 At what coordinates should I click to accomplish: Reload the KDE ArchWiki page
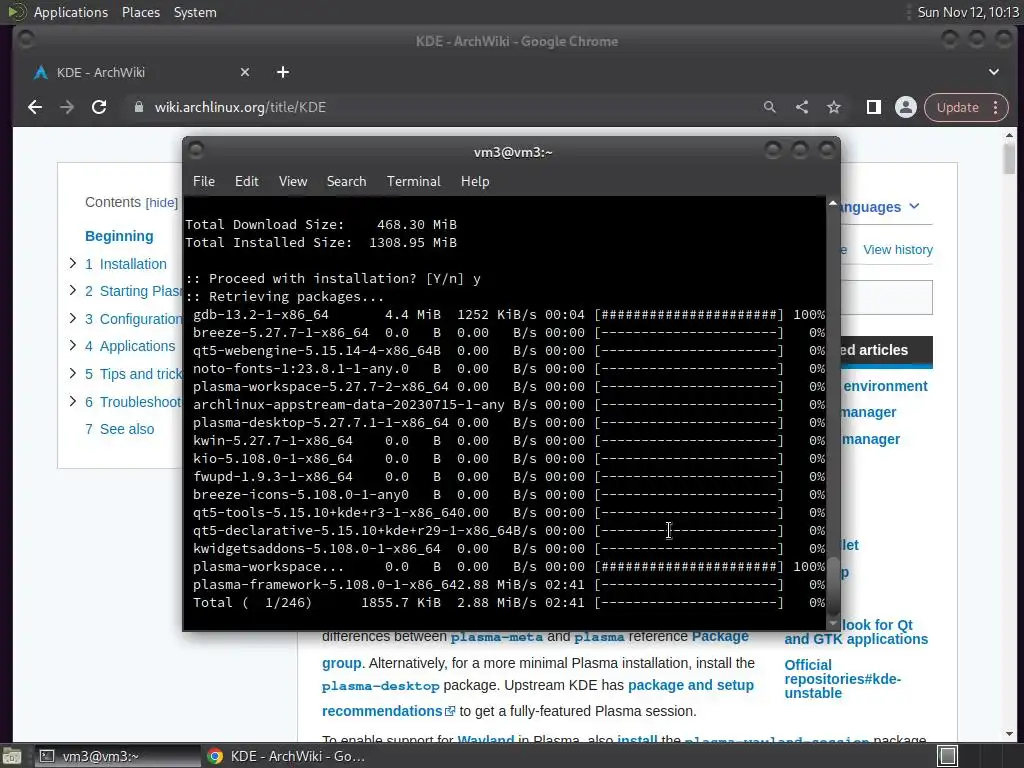[99, 107]
